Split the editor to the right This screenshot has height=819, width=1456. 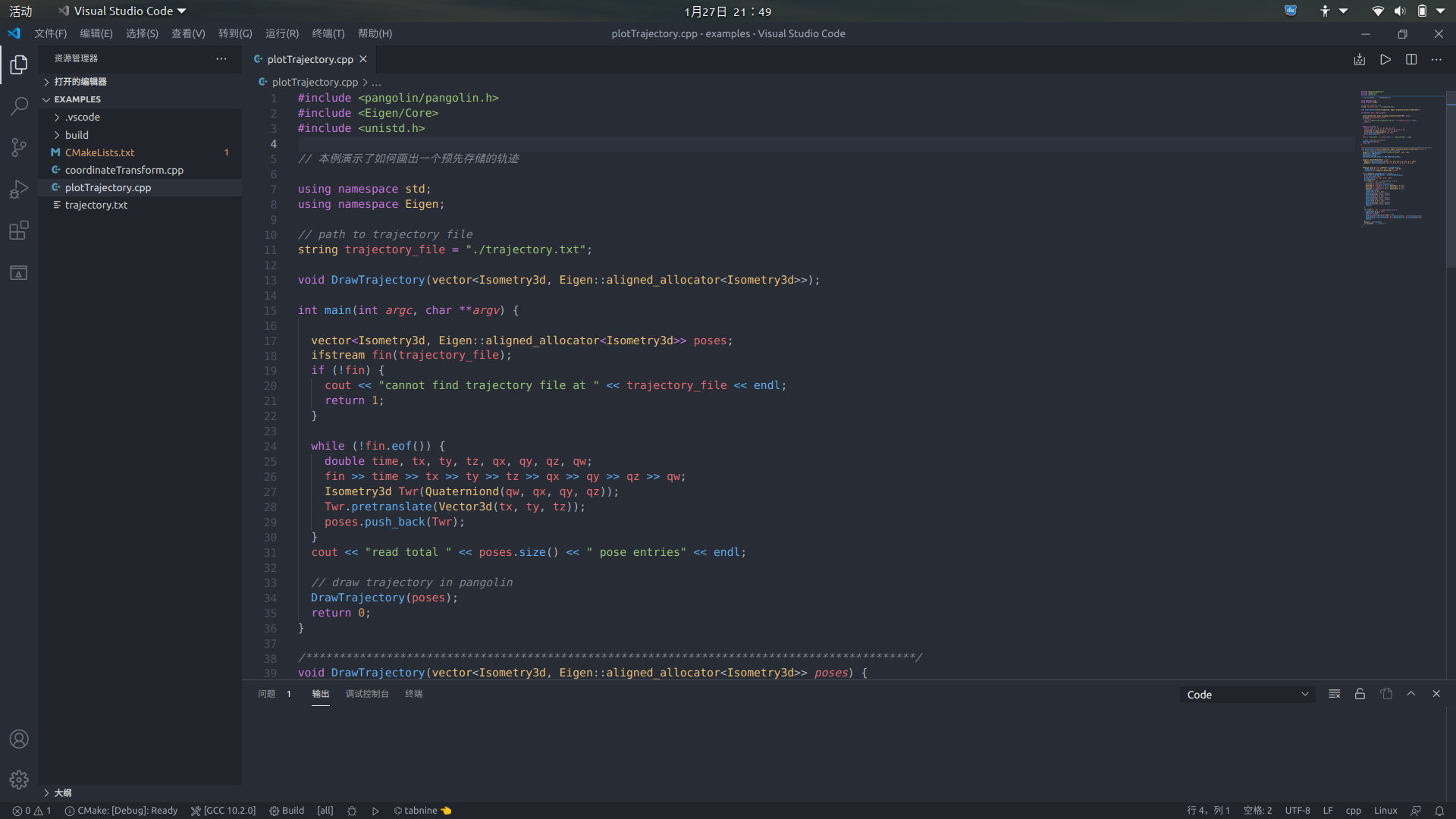click(1411, 59)
